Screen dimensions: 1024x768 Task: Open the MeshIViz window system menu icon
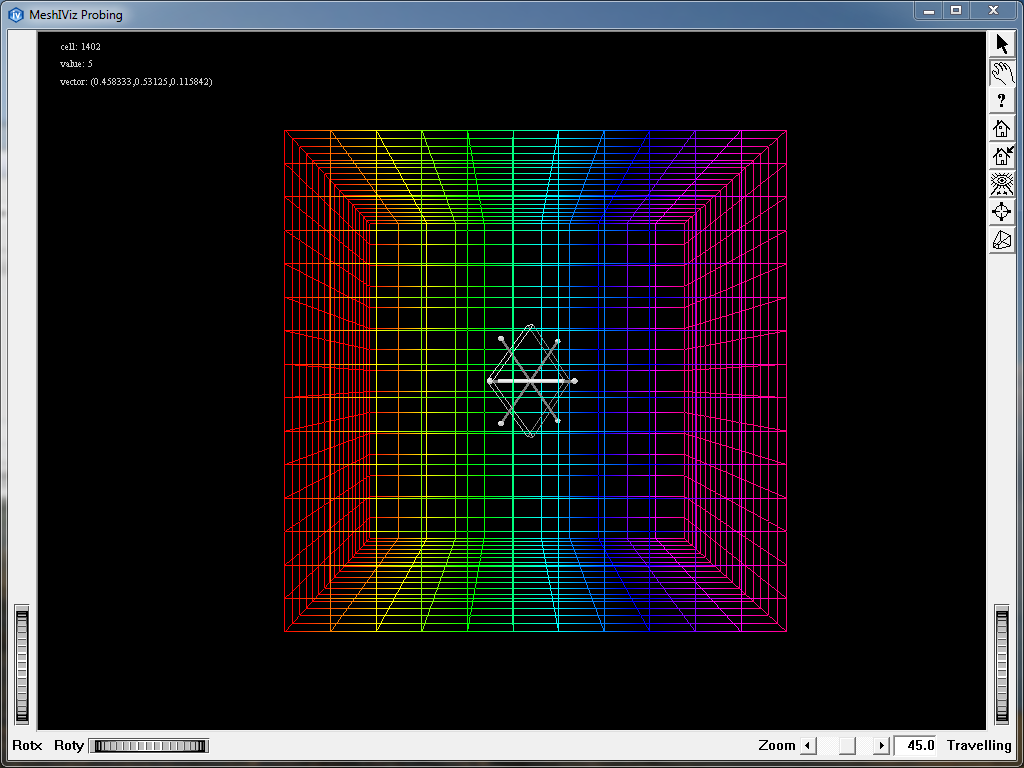pyautogui.click(x=15, y=14)
